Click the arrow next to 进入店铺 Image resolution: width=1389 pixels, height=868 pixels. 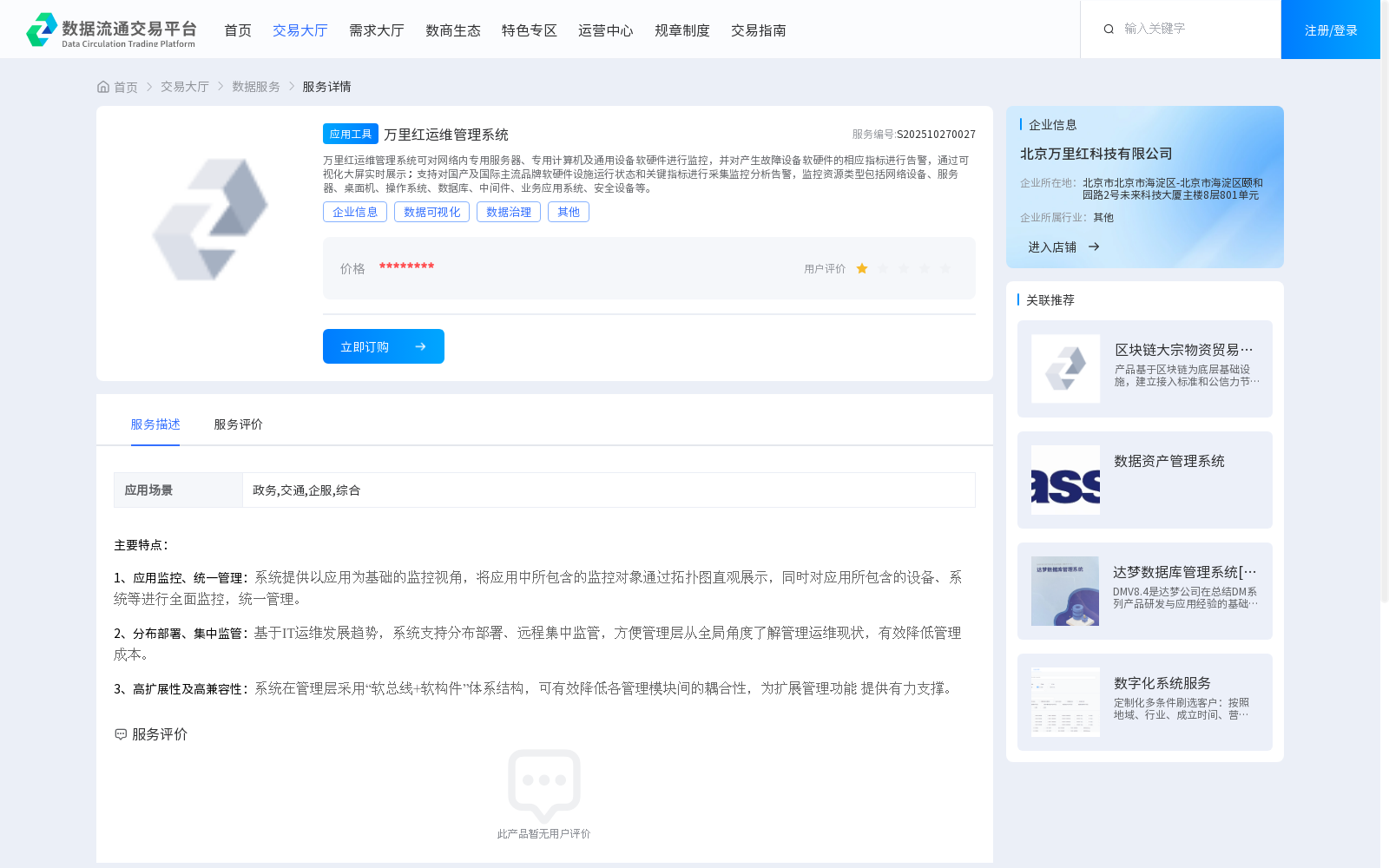pos(1094,247)
